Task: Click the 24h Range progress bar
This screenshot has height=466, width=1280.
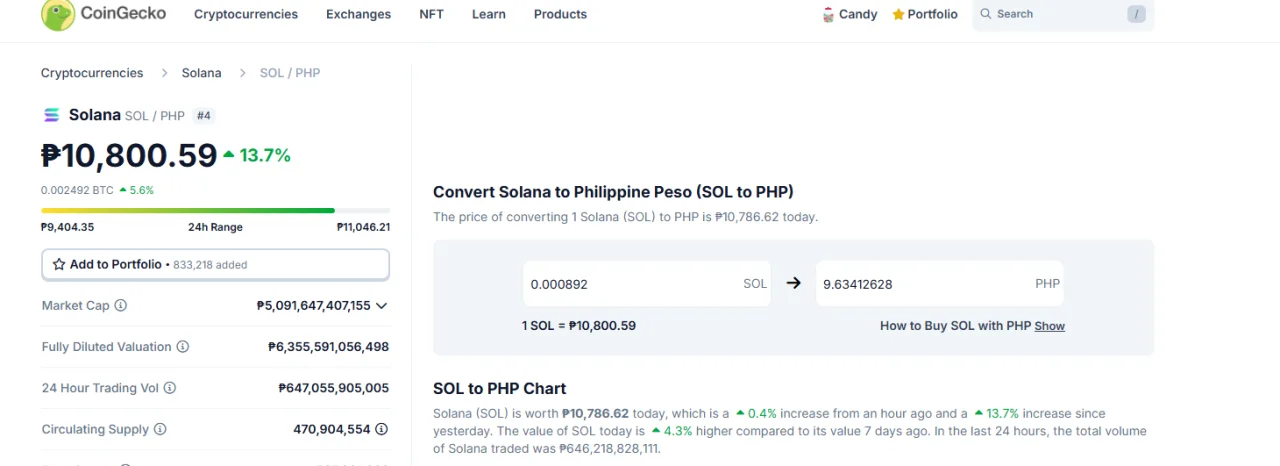Action: tap(215, 210)
